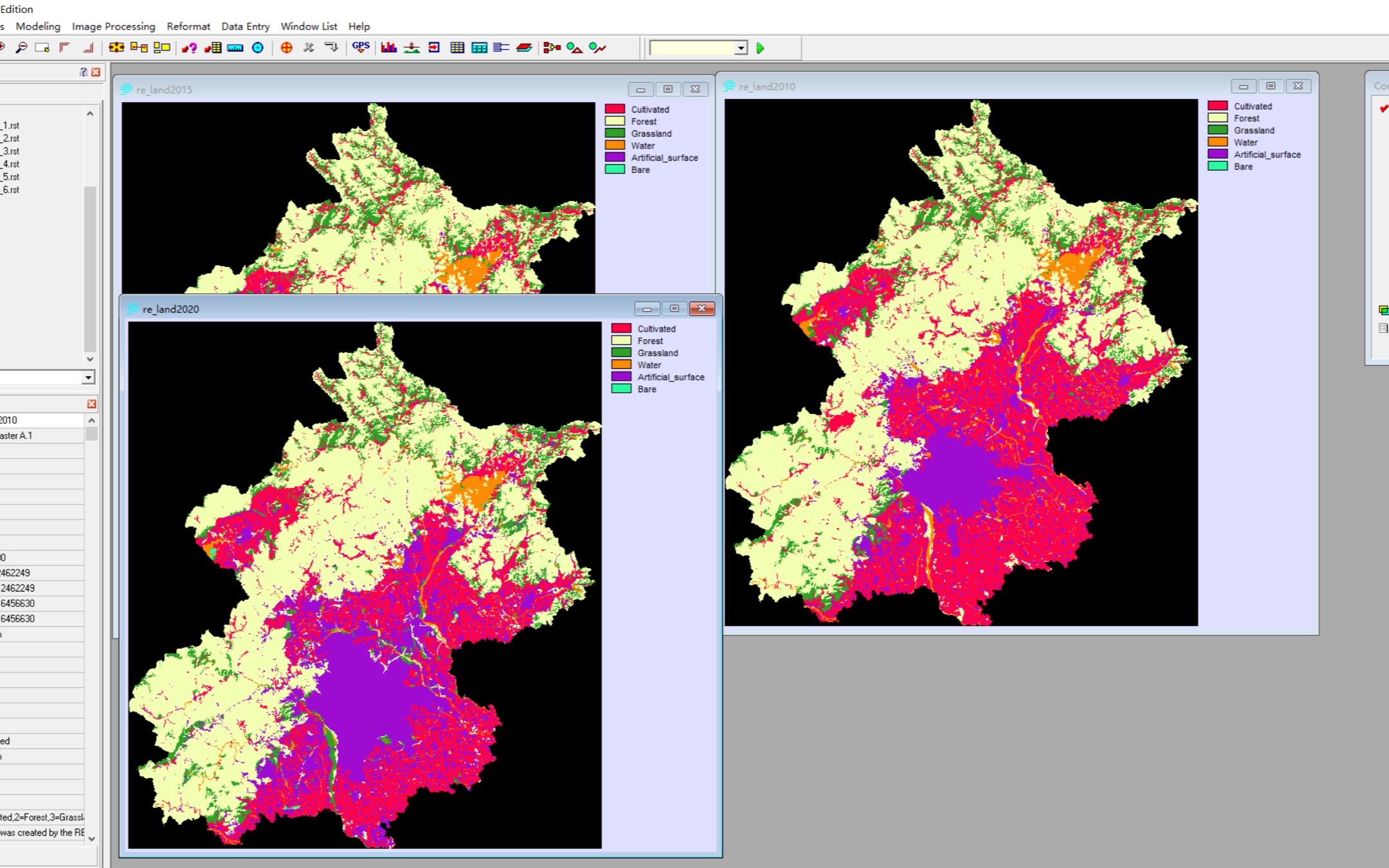Click the red crosshair target icon
Image resolution: width=1389 pixels, height=868 pixels.
click(x=287, y=48)
